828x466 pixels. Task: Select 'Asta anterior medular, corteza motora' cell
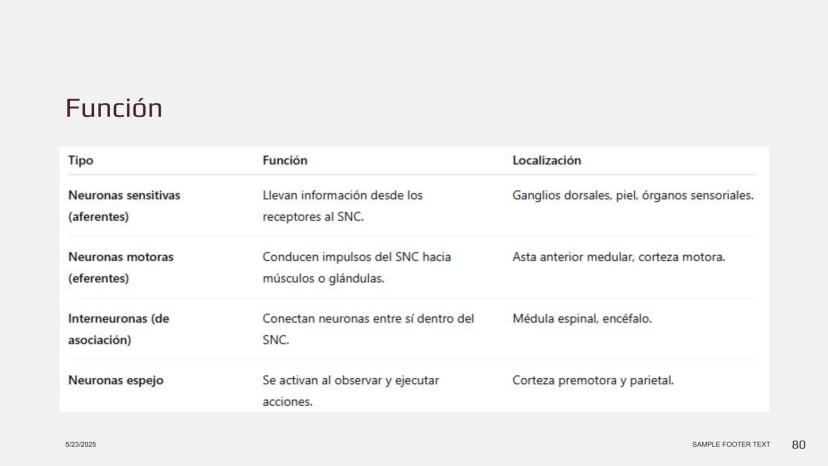618,257
